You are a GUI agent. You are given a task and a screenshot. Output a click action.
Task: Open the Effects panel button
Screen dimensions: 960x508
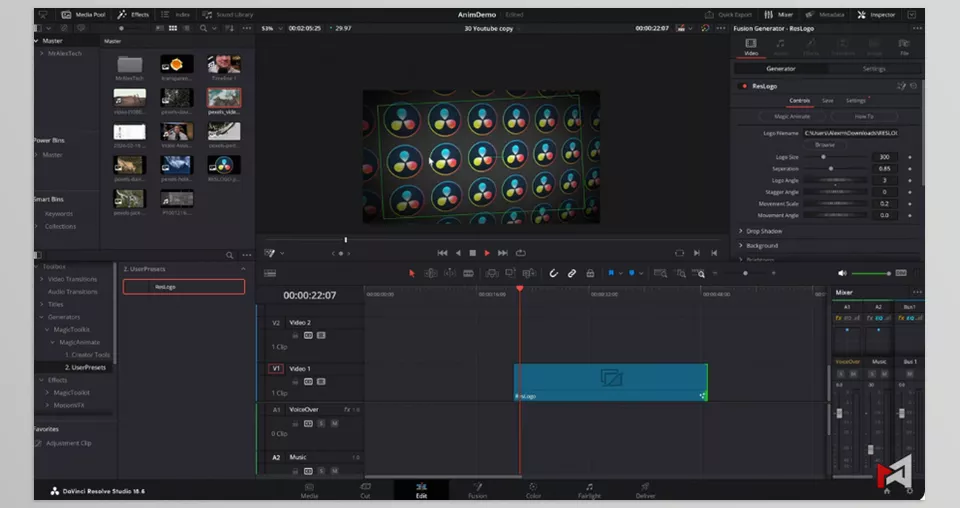pyautogui.click(x=133, y=14)
